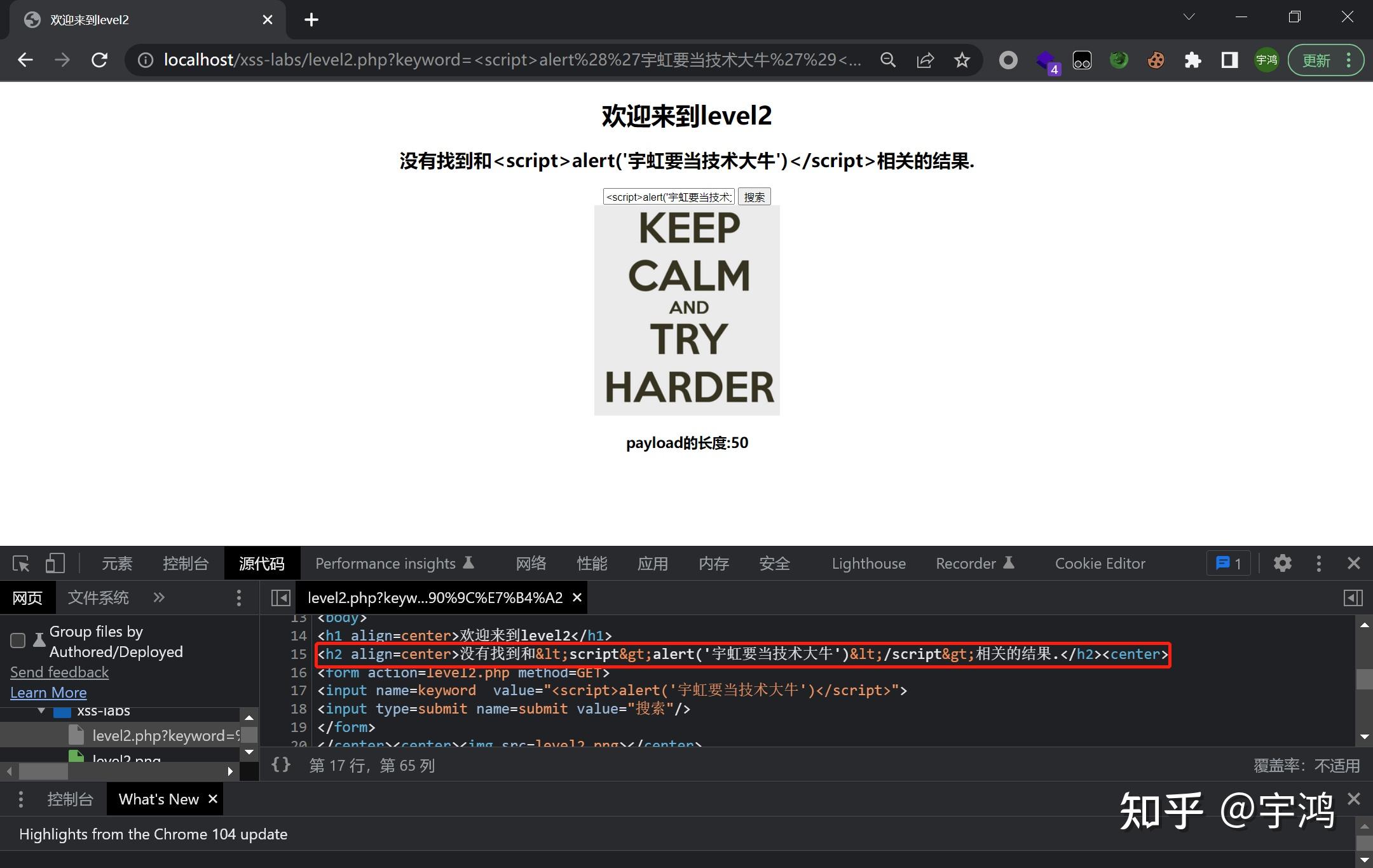1373x868 pixels.
Task: Click the Send feedback link
Action: [x=59, y=672]
